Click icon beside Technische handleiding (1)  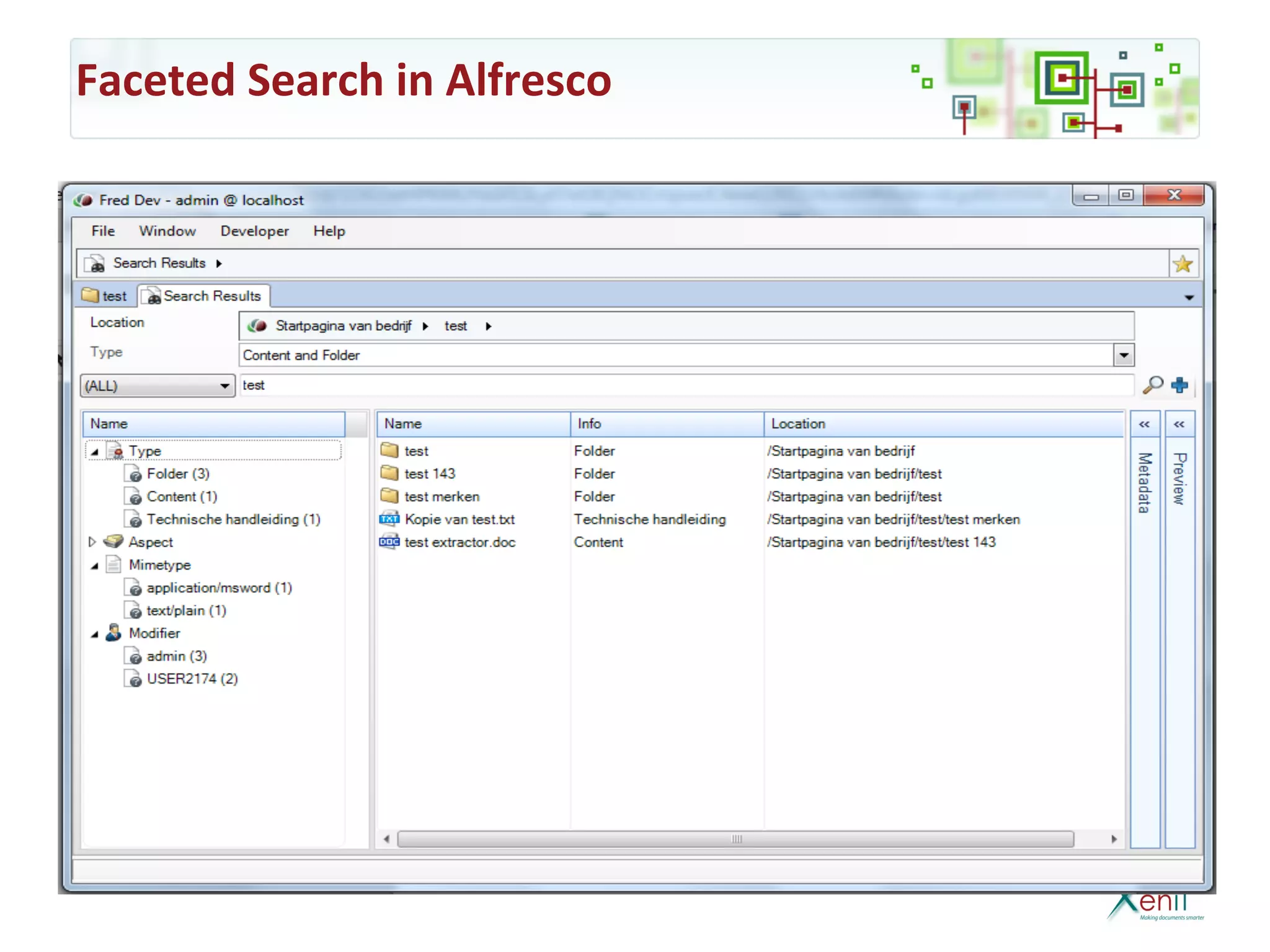point(133,519)
